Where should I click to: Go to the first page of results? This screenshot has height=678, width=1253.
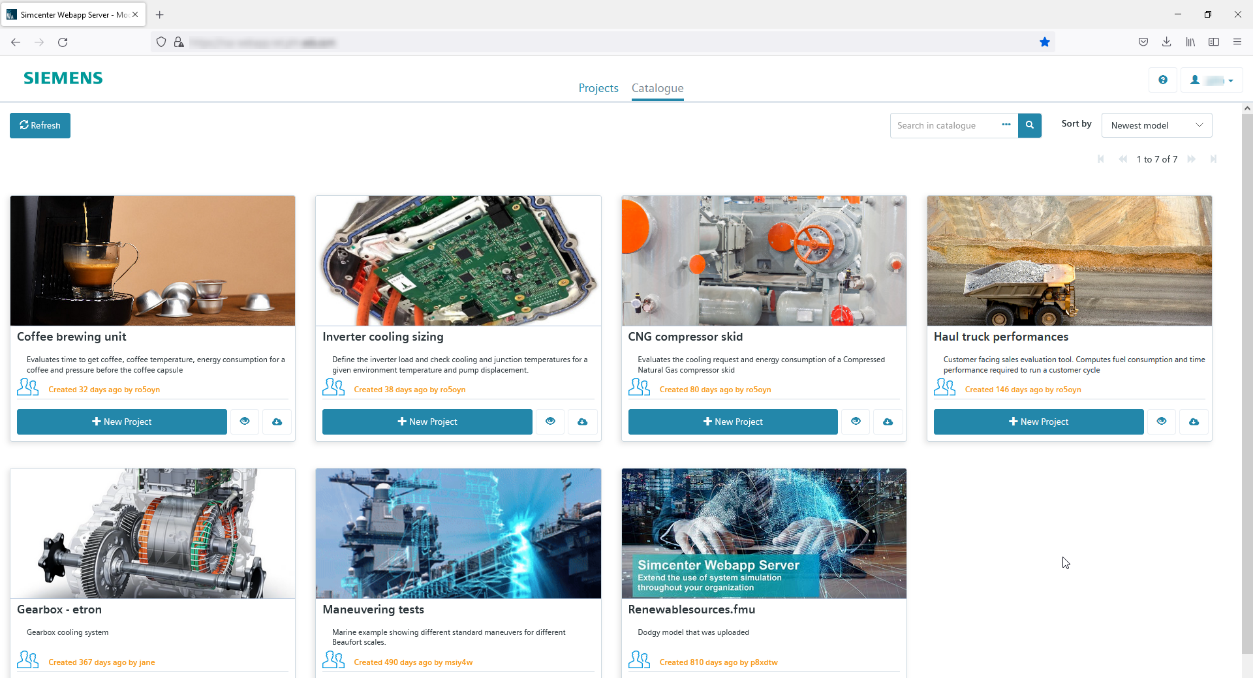[x=1101, y=159]
